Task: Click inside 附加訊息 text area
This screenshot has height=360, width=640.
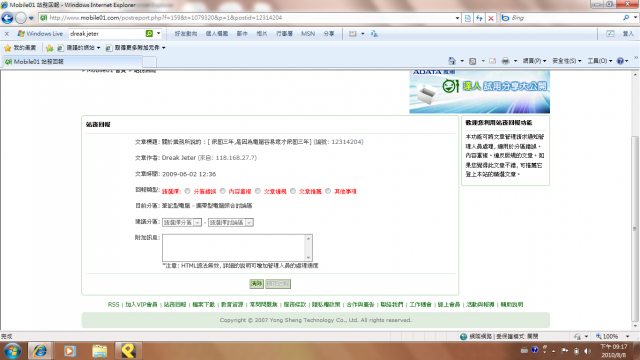Action: [233, 248]
